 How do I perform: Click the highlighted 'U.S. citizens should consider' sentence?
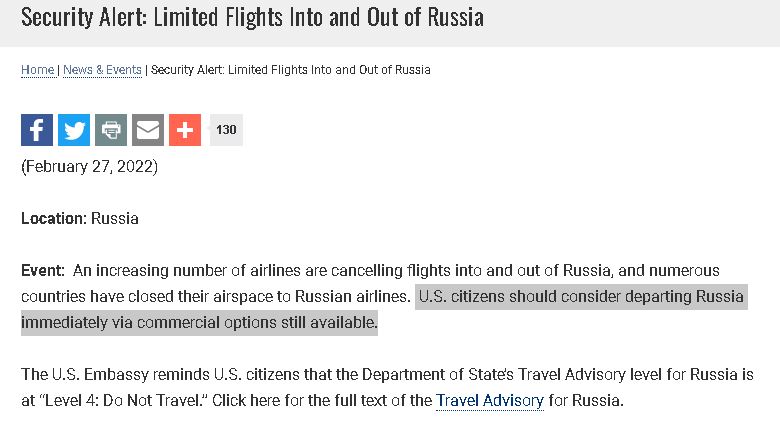pos(580,297)
